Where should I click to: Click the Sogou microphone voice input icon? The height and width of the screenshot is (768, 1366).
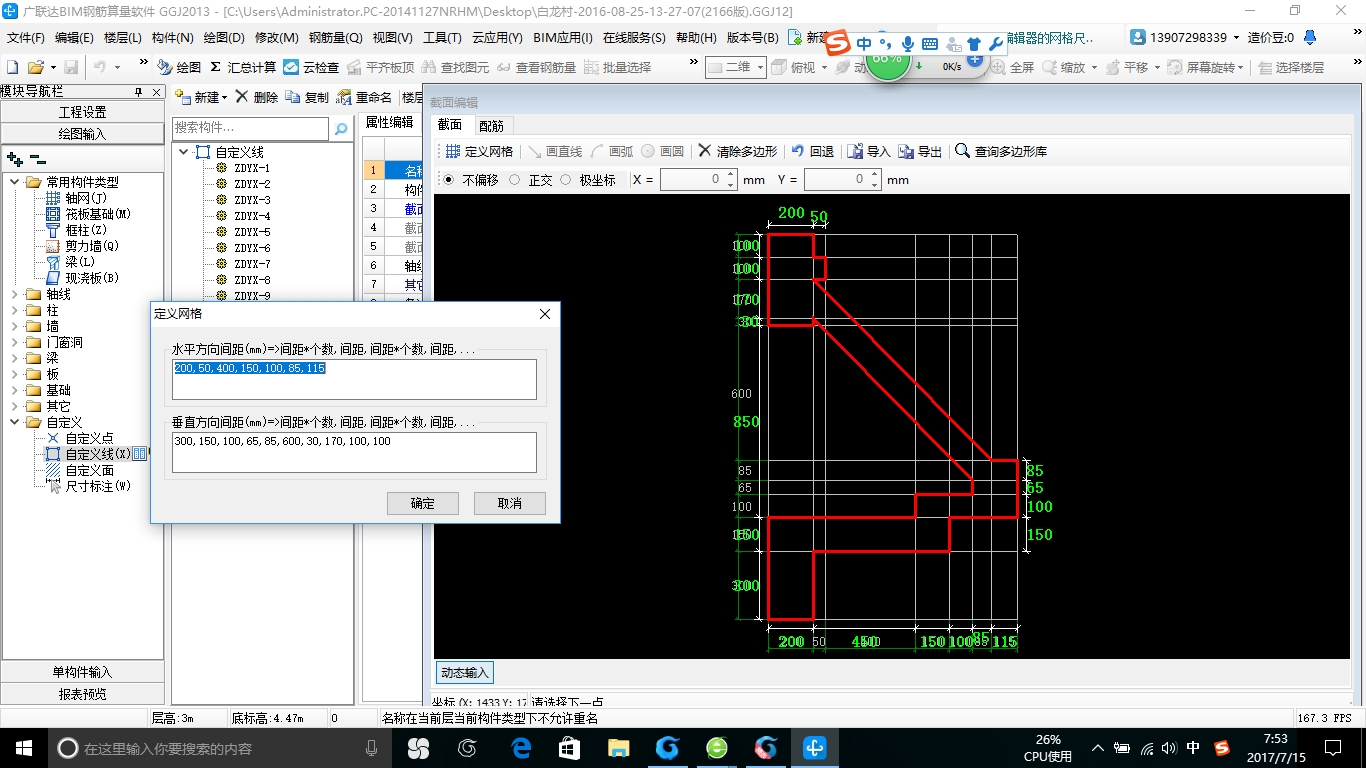908,44
